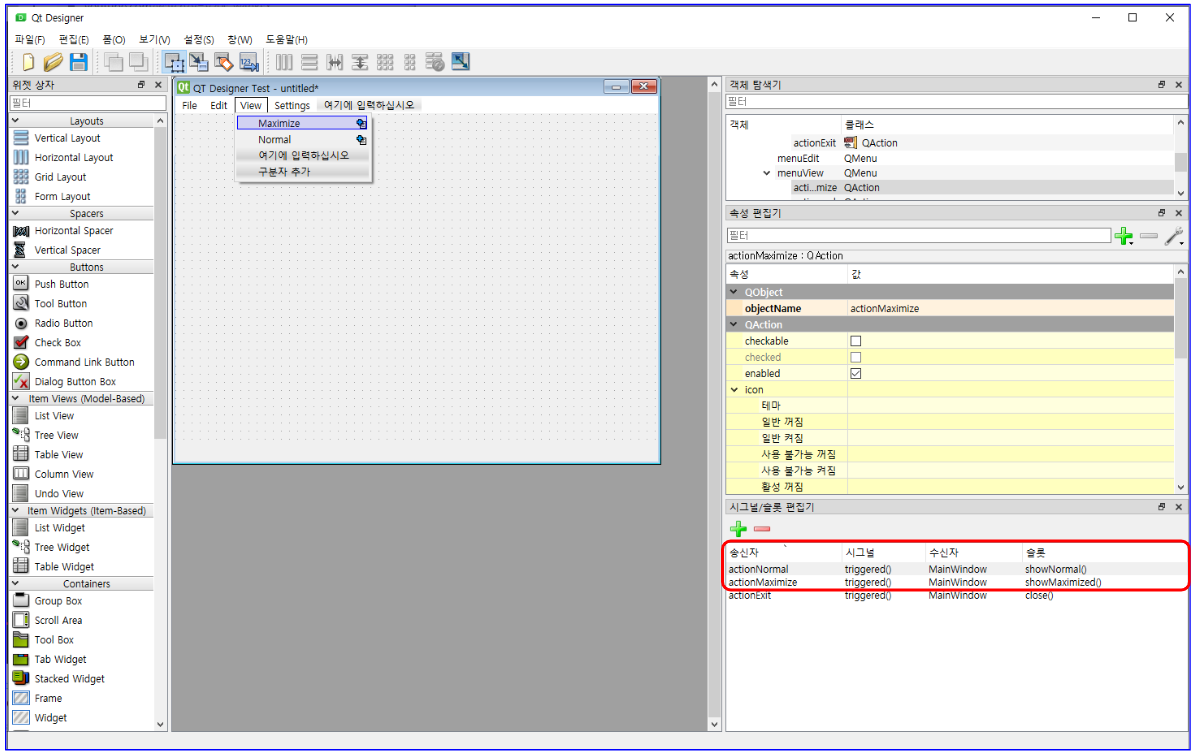Apply Lay Out Horizontally from toolbar
The image size is (1193, 753).
click(284, 62)
